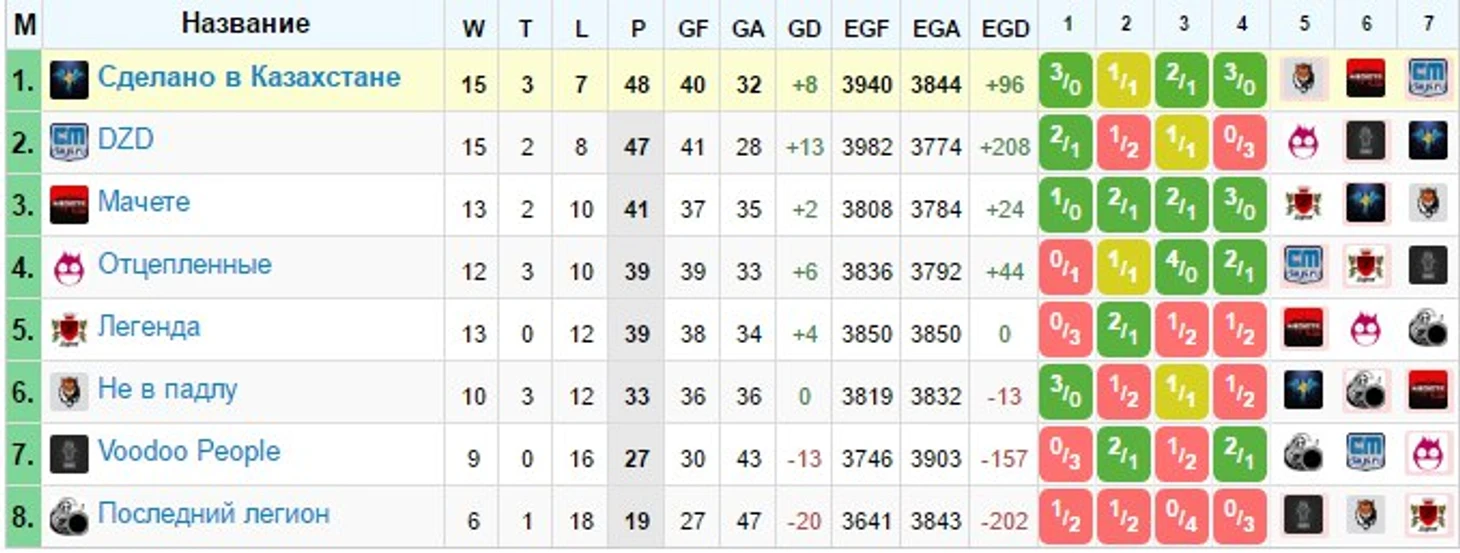This screenshot has height=553, width=1460.
Task: Open Не в падлу round 3 draw 1/1
Action: click(x=1183, y=392)
